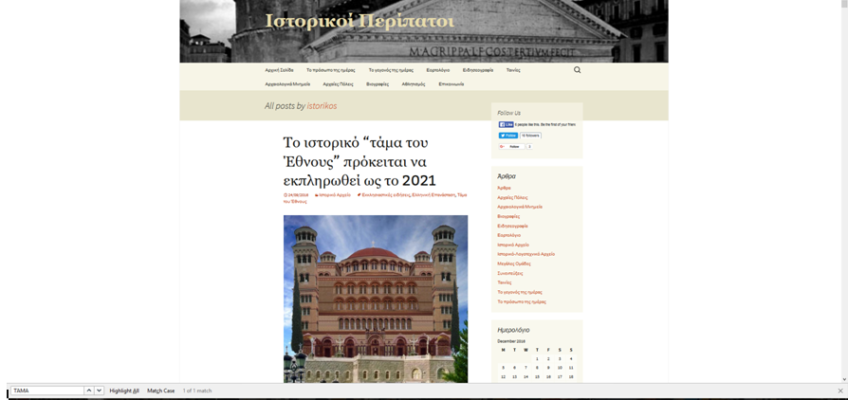Select Ταινίες in the navigation menu
This screenshot has height=400, width=848.
point(513,70)
